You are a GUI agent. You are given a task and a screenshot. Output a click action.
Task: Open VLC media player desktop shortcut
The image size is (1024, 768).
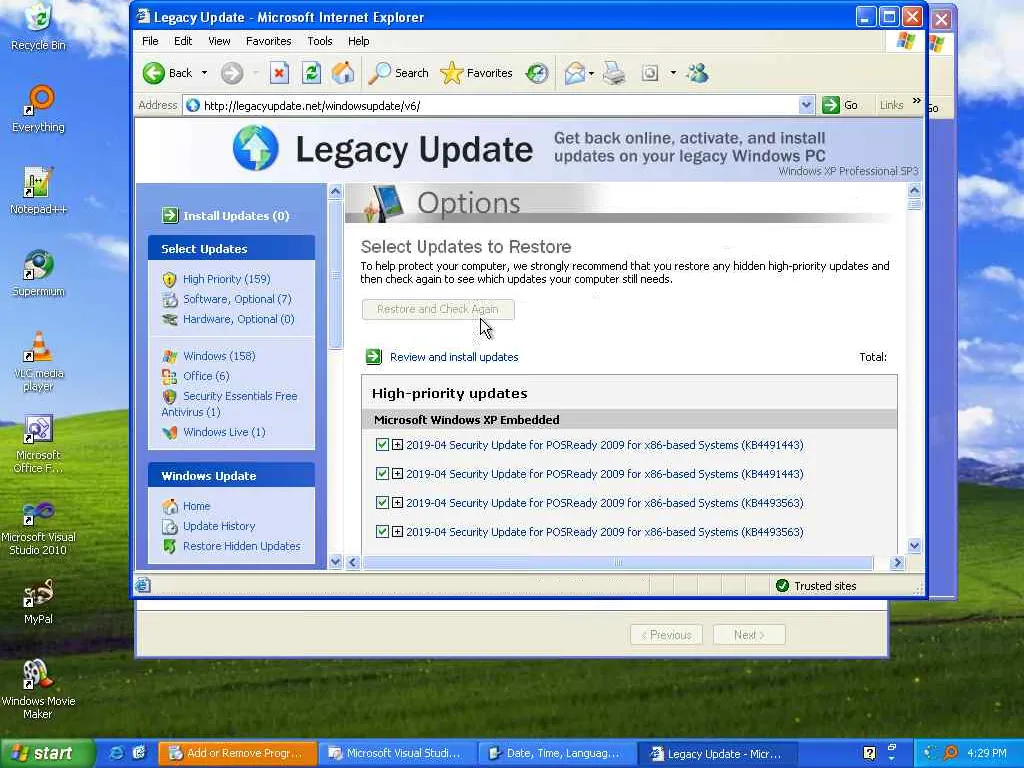pos(38,361)
